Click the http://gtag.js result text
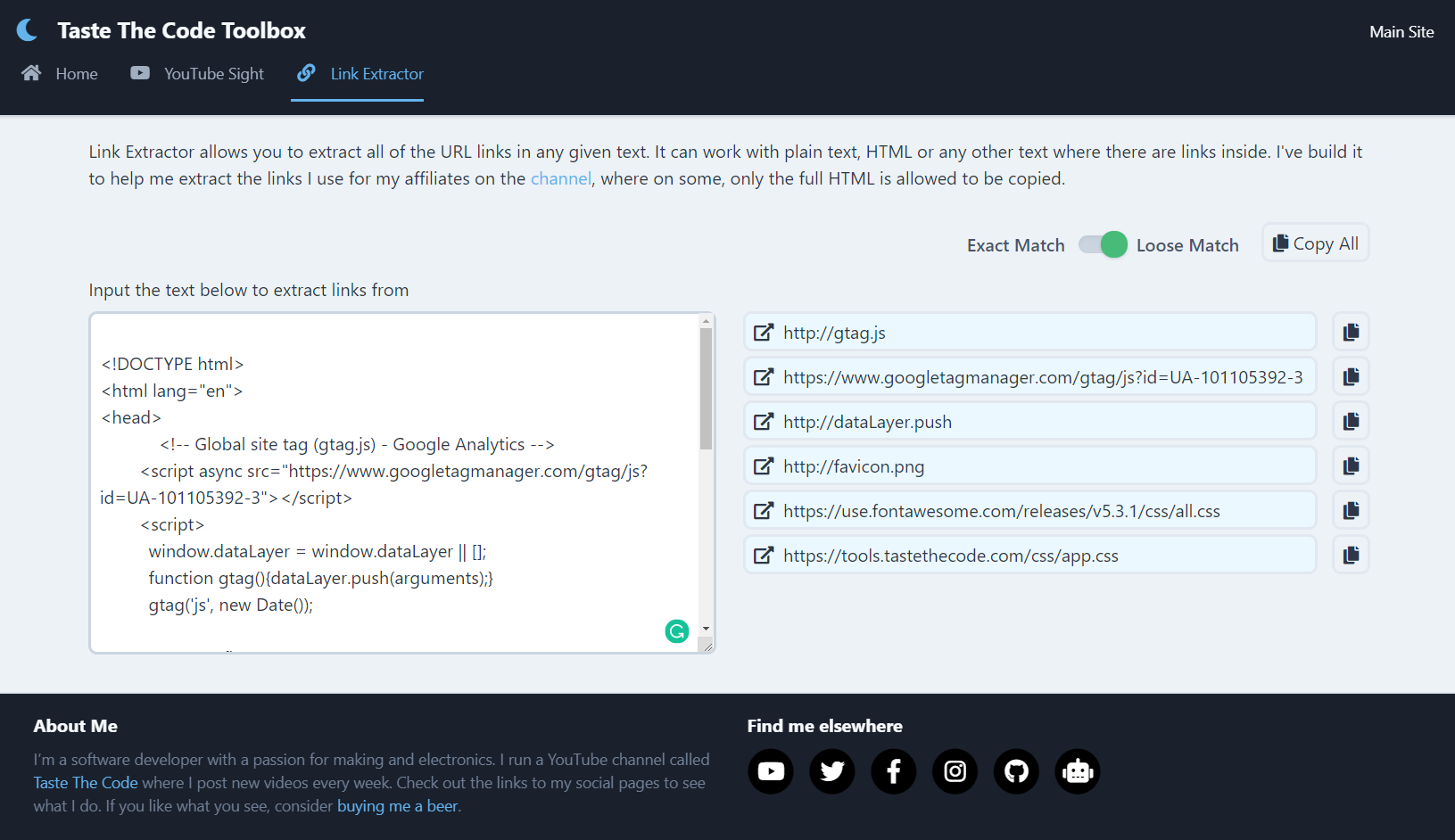 [x=834, y=333]
